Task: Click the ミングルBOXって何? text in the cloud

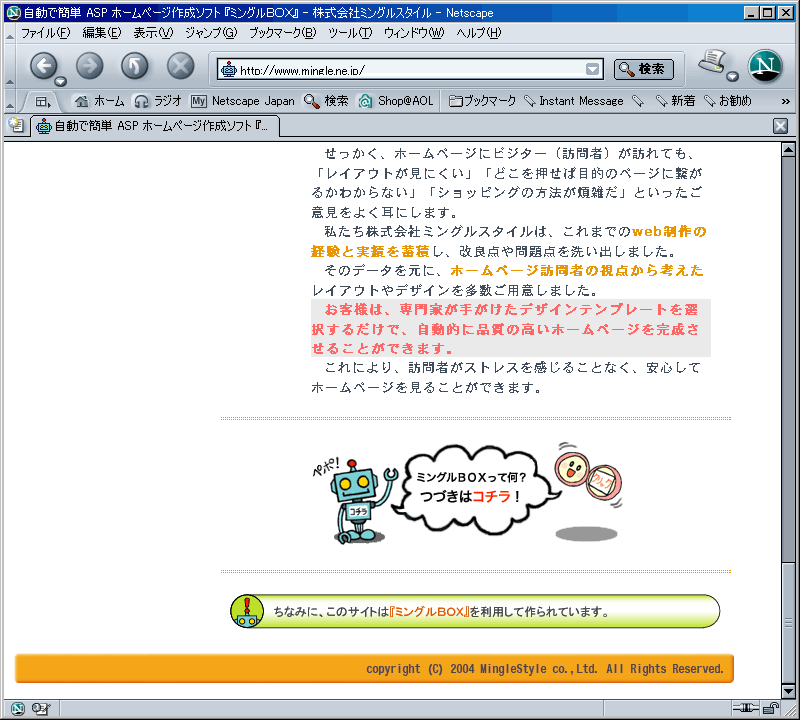Action: [470, 478]
